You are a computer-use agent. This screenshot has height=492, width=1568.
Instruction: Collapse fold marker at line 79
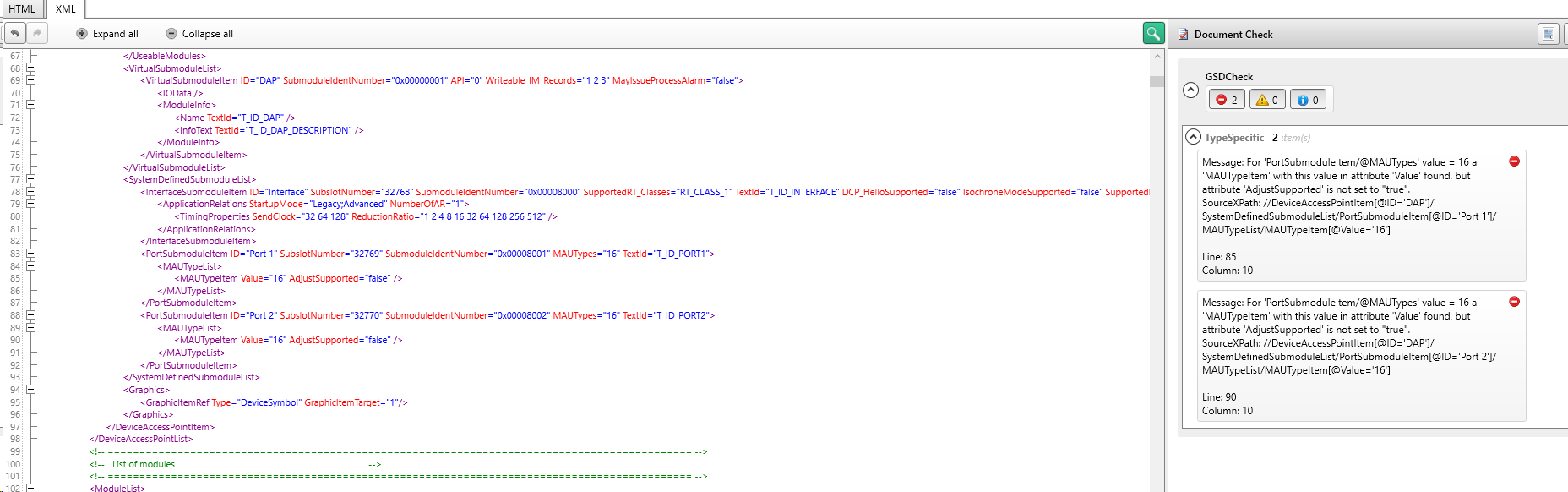[30, 204]
